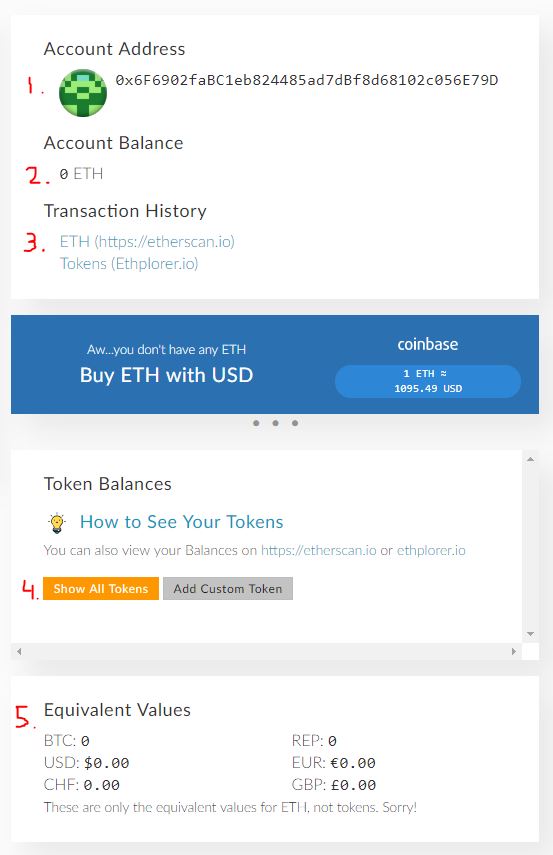Click the horizontal scrollbar right arrow
This screenshot has width=553, height=855.
[x=513, y=651]
